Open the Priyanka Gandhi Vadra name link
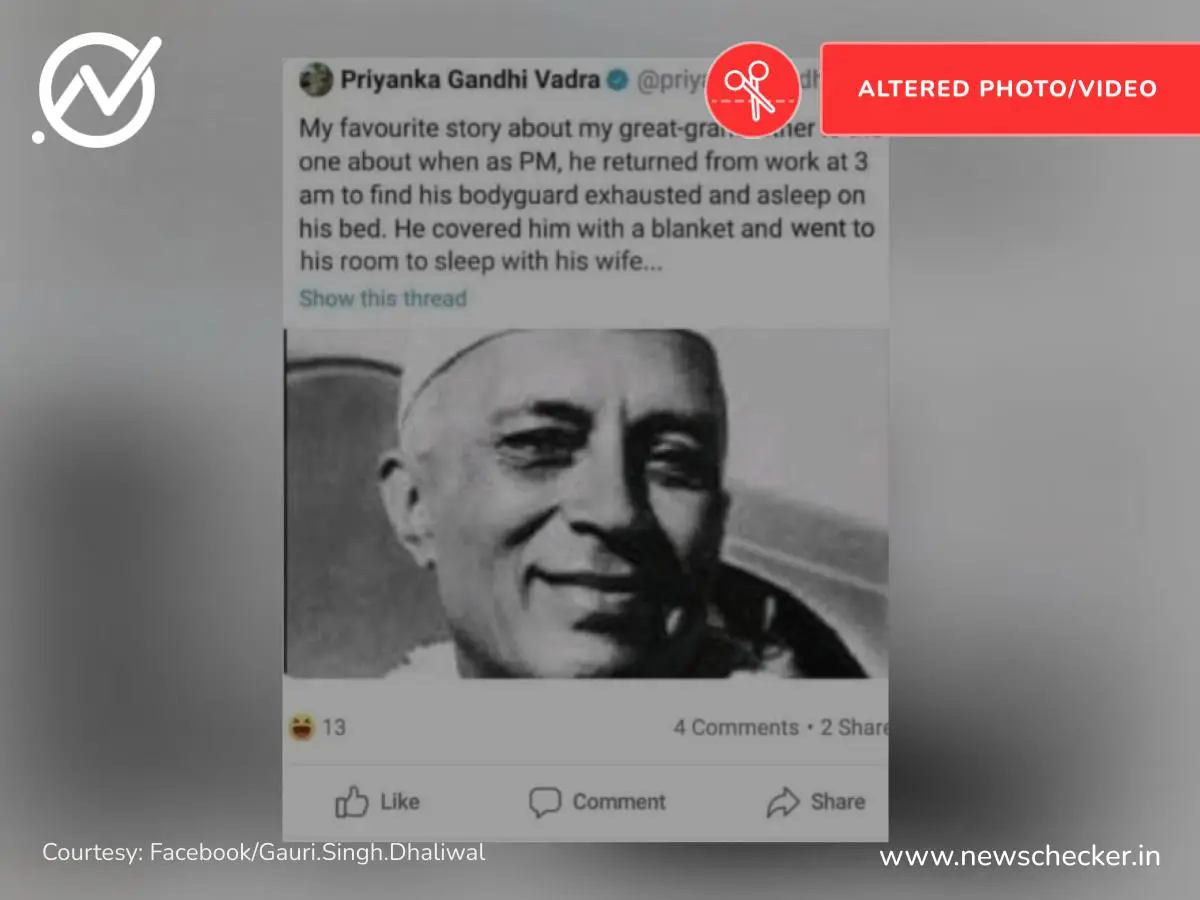The width and height of the screenshot is (1200, 900). [471, 80]
